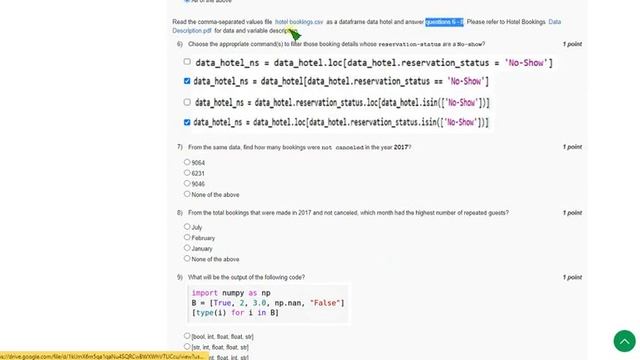Click the green scroll-to-top arrow button

[x=624, y=340]
